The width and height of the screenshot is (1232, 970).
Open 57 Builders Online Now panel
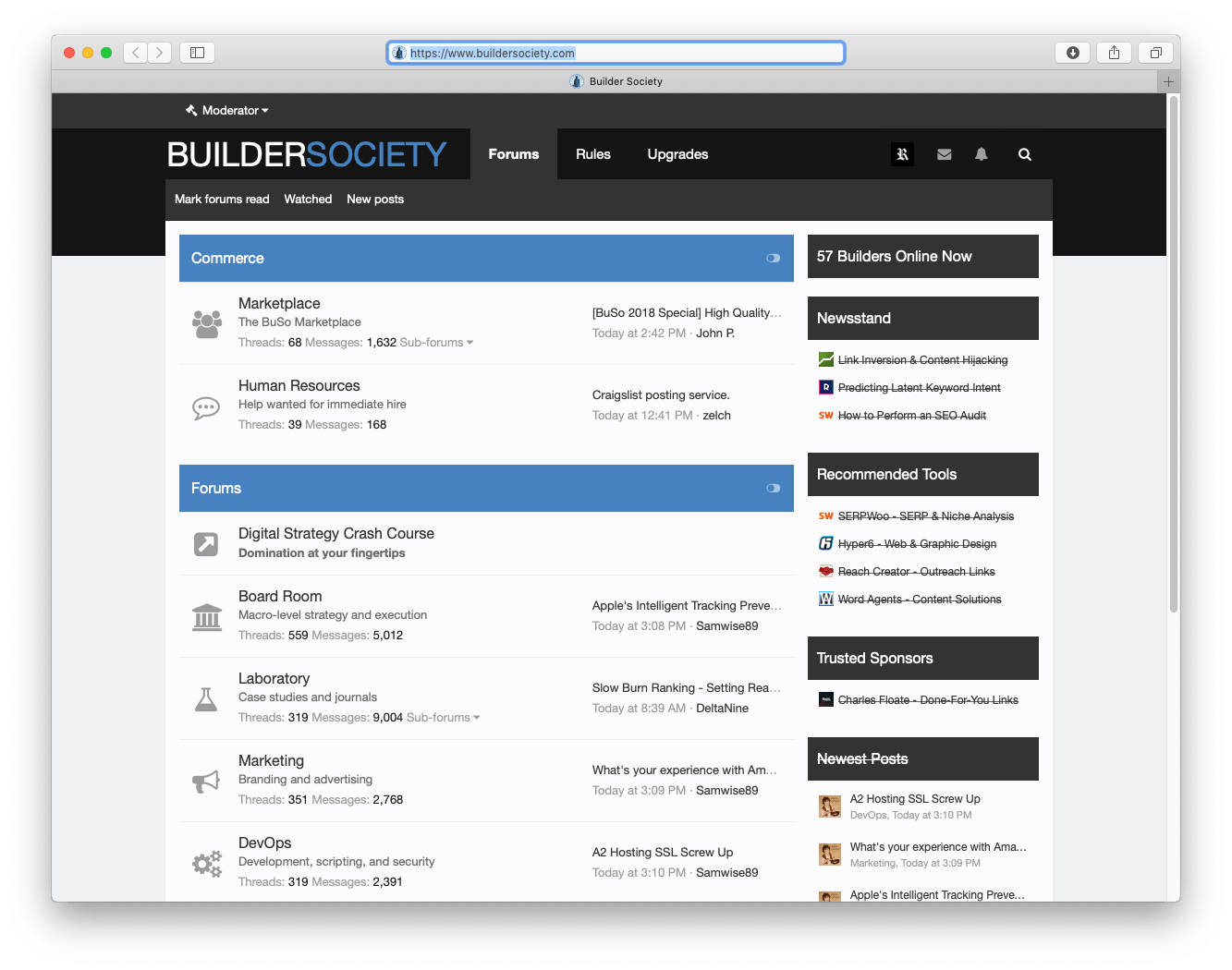pos(923,257)
